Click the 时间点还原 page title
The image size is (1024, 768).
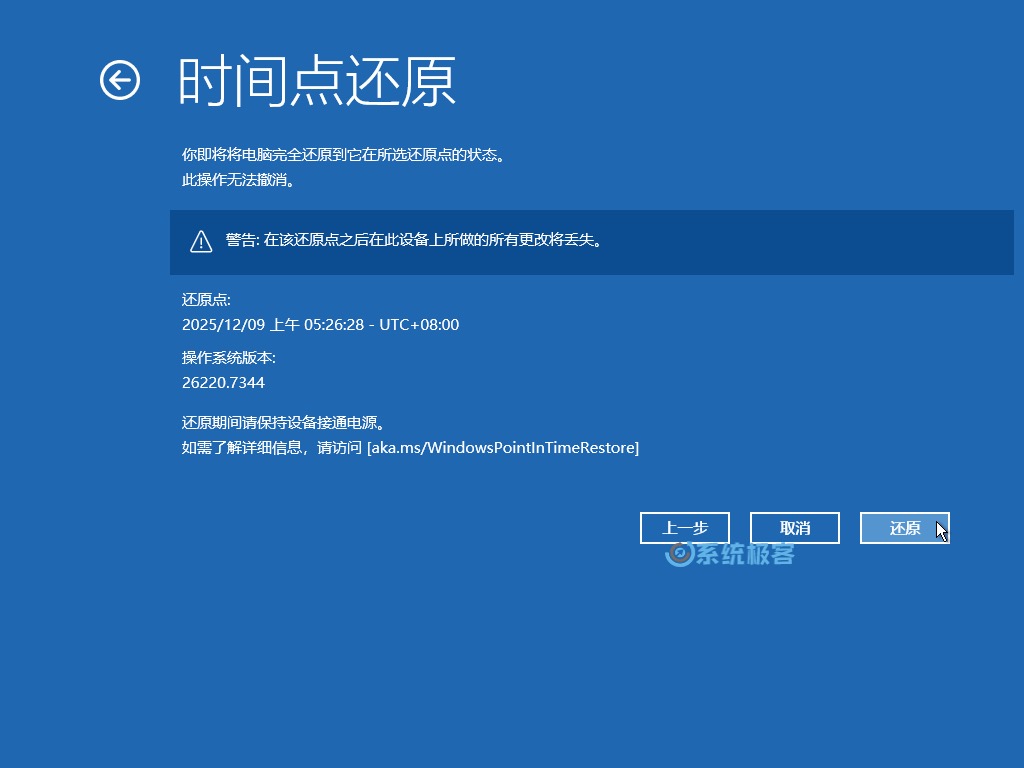pyautogui.click(x=317, y=80)
